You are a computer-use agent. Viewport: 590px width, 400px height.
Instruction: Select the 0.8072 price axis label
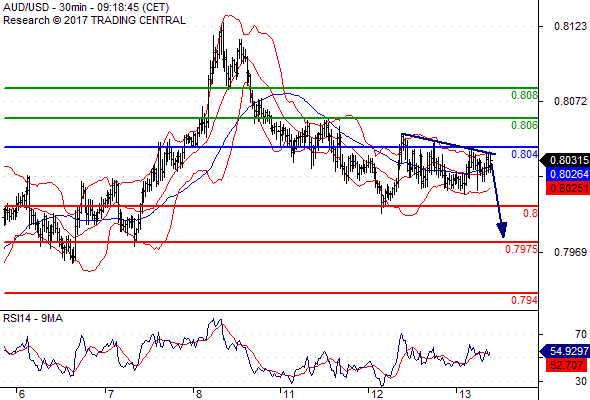coord(570,101)
